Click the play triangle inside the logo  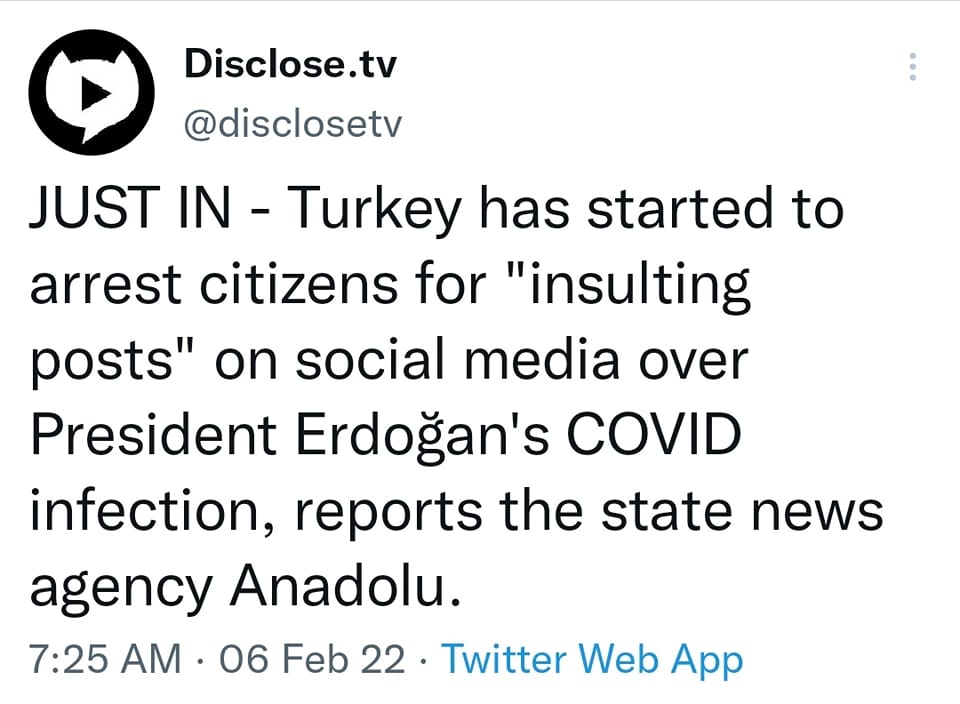[x=94, y=93]
